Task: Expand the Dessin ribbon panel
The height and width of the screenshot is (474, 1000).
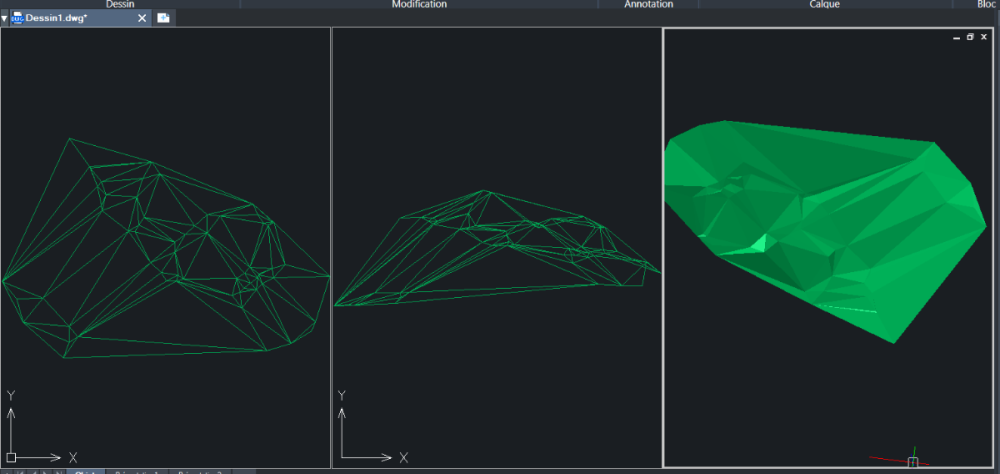Action: pyautogui.click(x=120, y=4)
